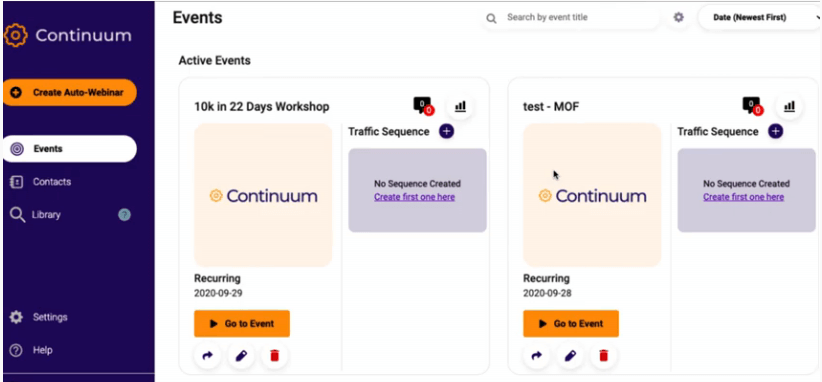Click Create first one here link on 10k Workshop

click(x=414, y=197)
